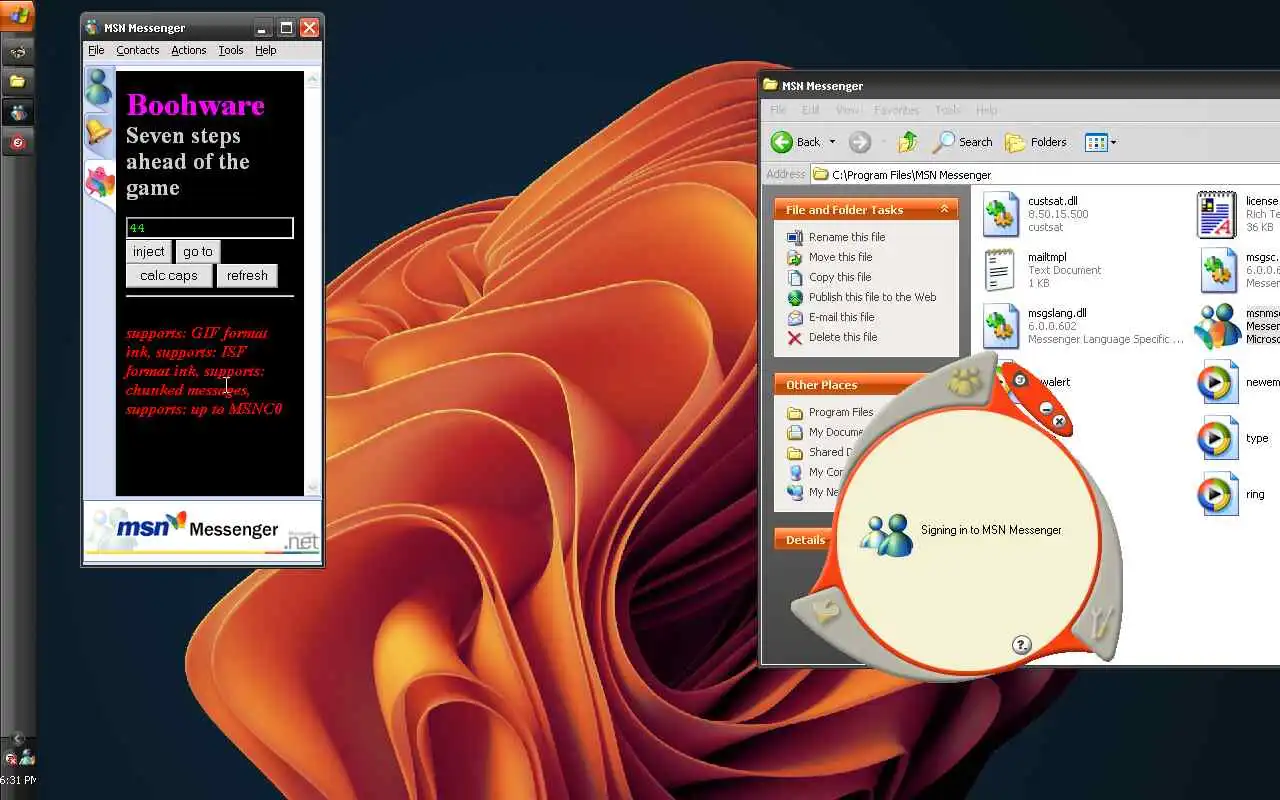The image size is (1280, 800).
Task: Open the bird icon in the left dock
Action: click(x=18, y=51)
